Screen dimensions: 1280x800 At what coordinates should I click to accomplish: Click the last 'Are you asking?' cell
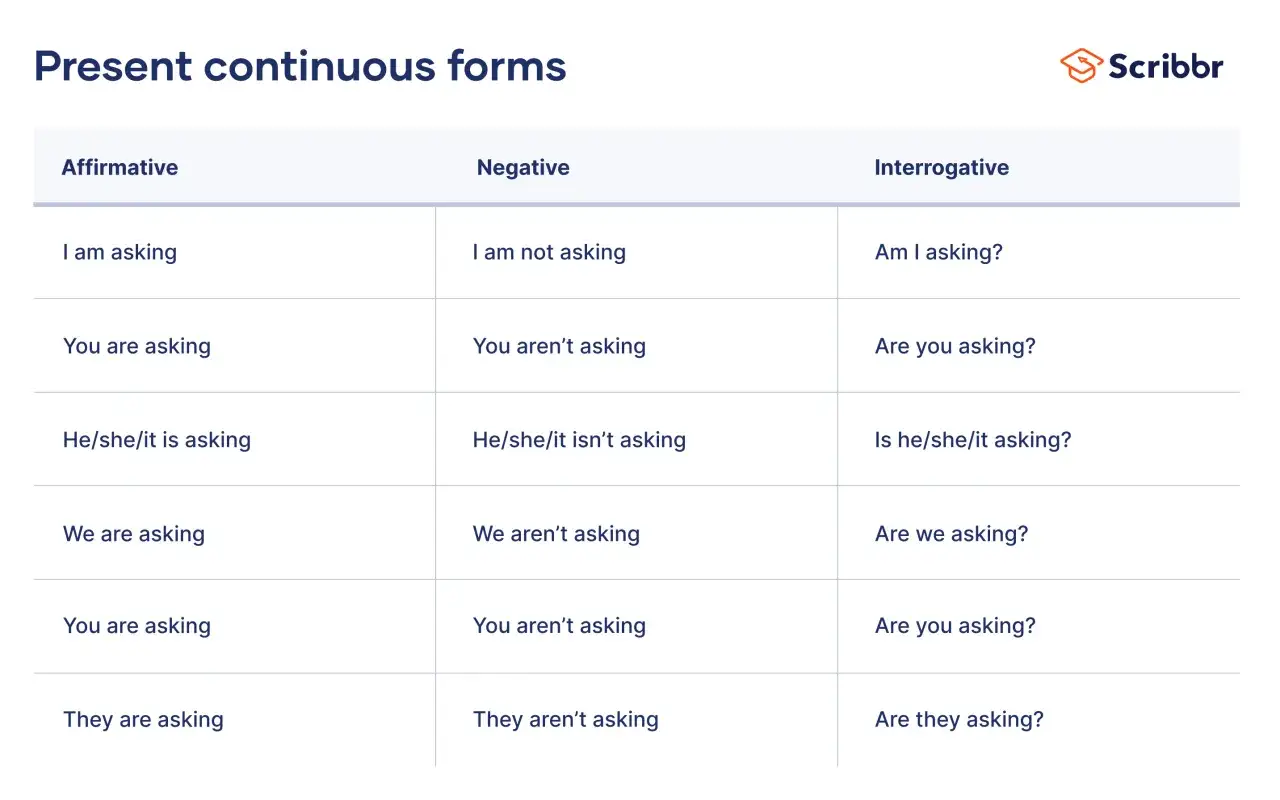coord(955,627)
